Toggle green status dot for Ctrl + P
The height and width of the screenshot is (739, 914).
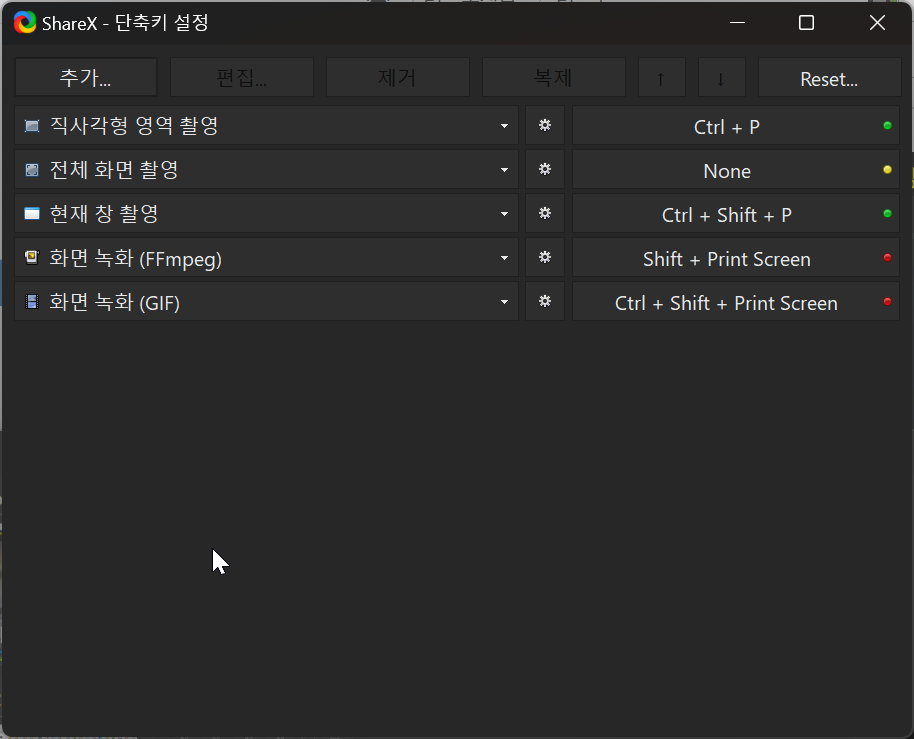(x=887, y=125)
